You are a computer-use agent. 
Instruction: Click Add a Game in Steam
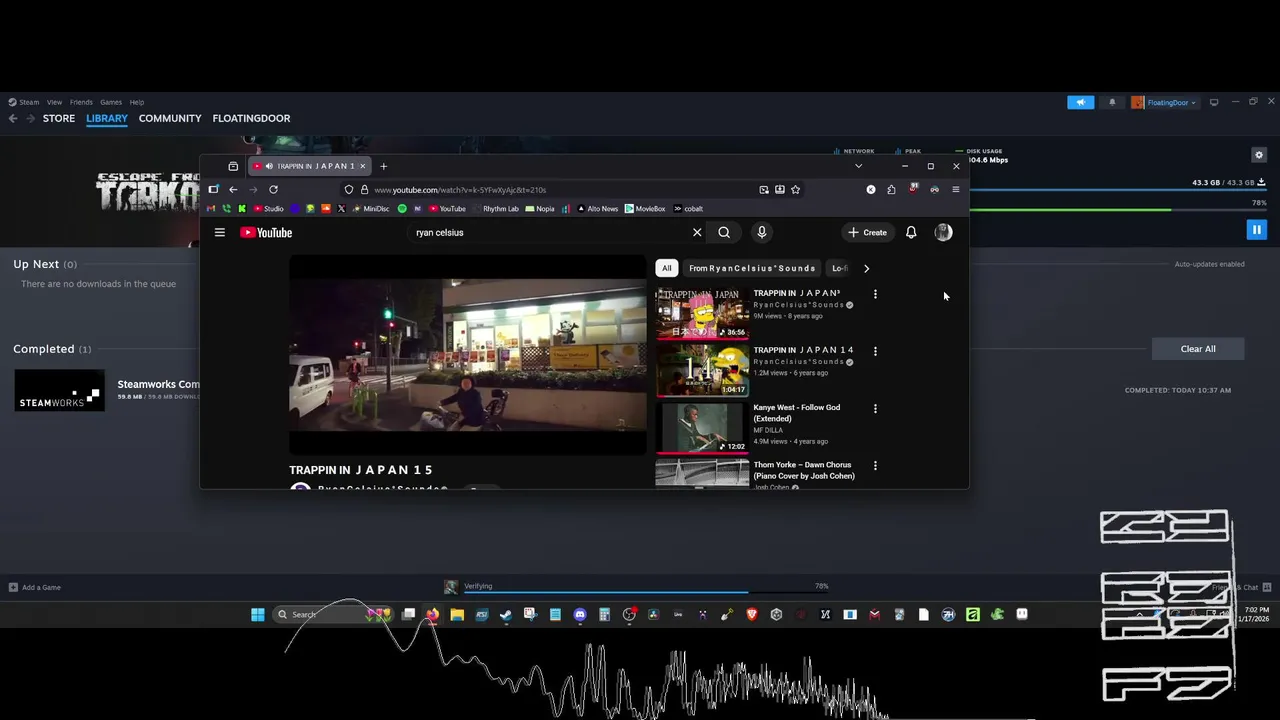point(35,587)
